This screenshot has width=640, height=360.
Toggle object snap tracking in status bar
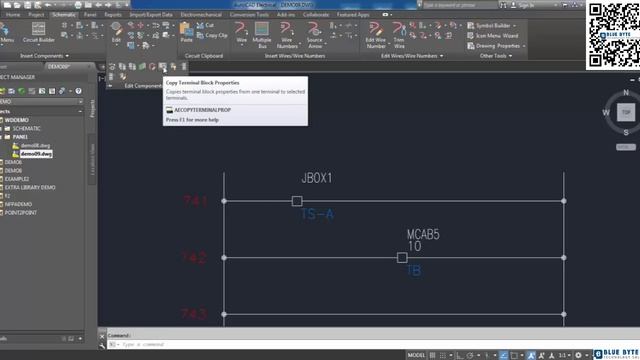point(504,355)
